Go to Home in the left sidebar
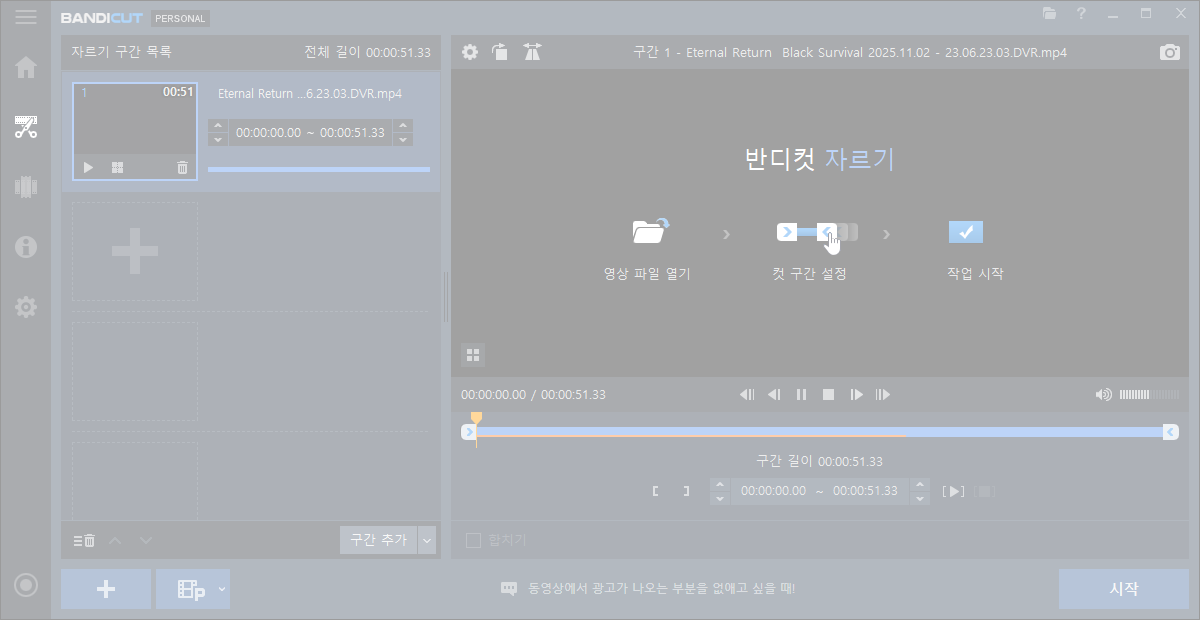The width and height of the screenshot is (1200, 620). (x=26, y=67)
